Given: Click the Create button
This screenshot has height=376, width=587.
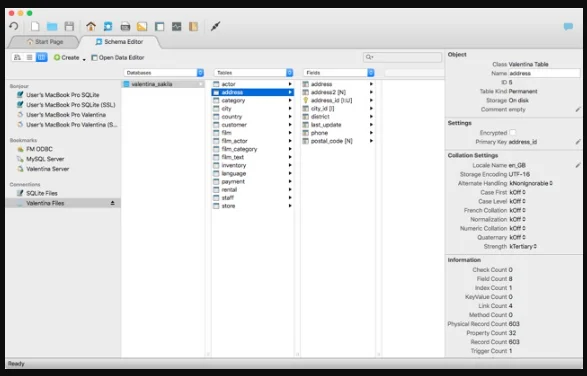Looking at the screenshot, I should coord(67,57).
